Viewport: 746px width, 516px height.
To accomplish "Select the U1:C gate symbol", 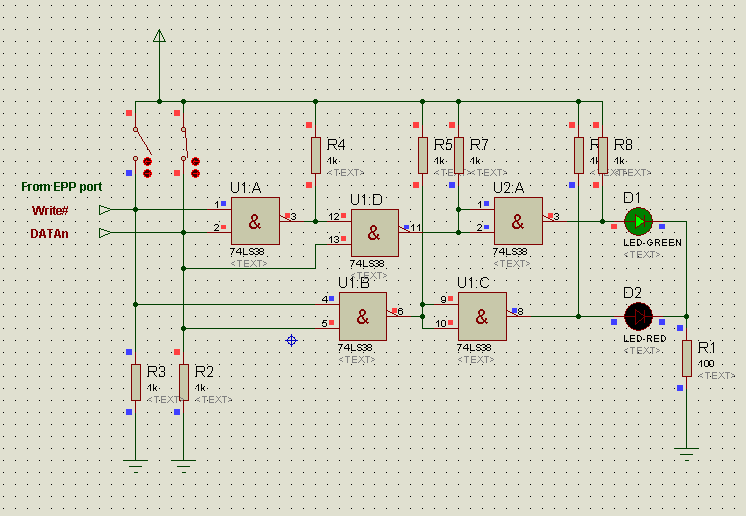I will 482,316.
